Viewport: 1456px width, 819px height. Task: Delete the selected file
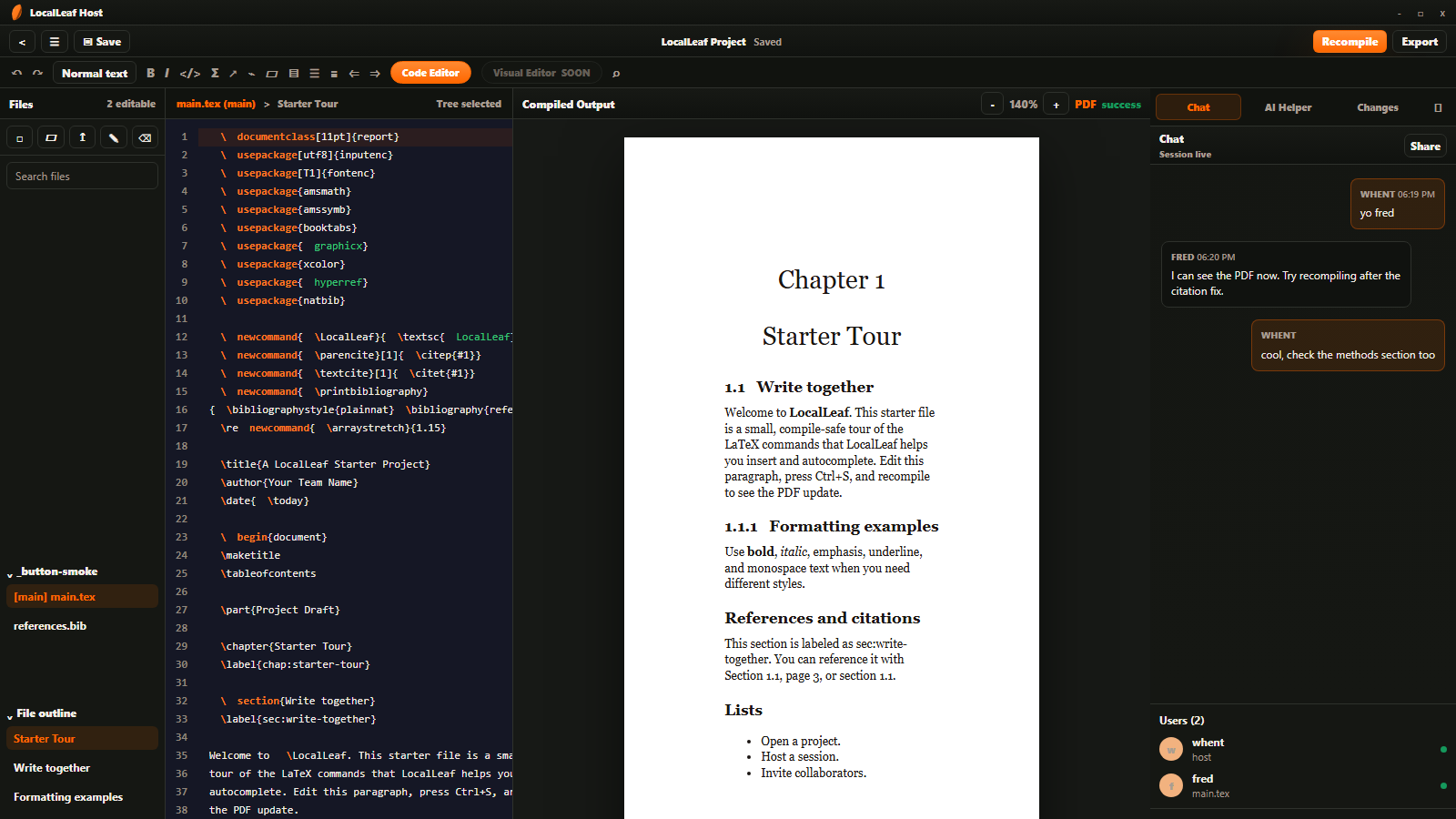click(x=145, y=137)
